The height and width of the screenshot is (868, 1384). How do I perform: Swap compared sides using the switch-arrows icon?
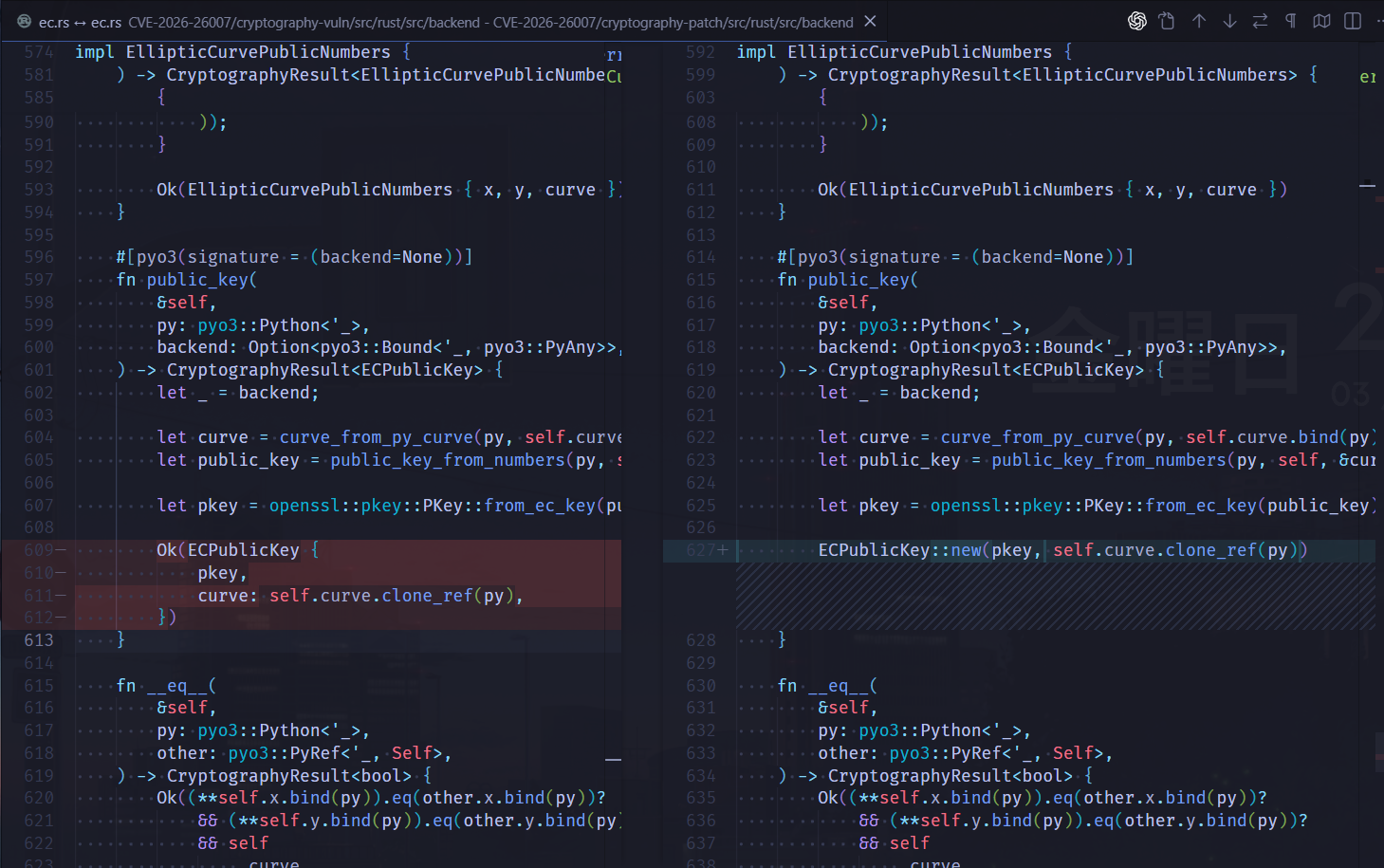click(x=1261, y=20)
